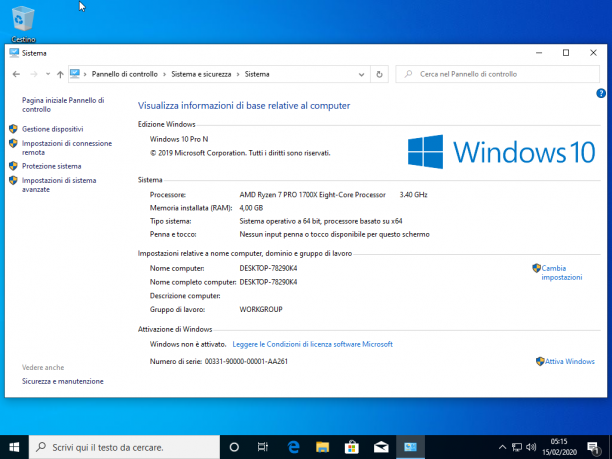
Task: Open notification center icon
Action: [593, 448]
